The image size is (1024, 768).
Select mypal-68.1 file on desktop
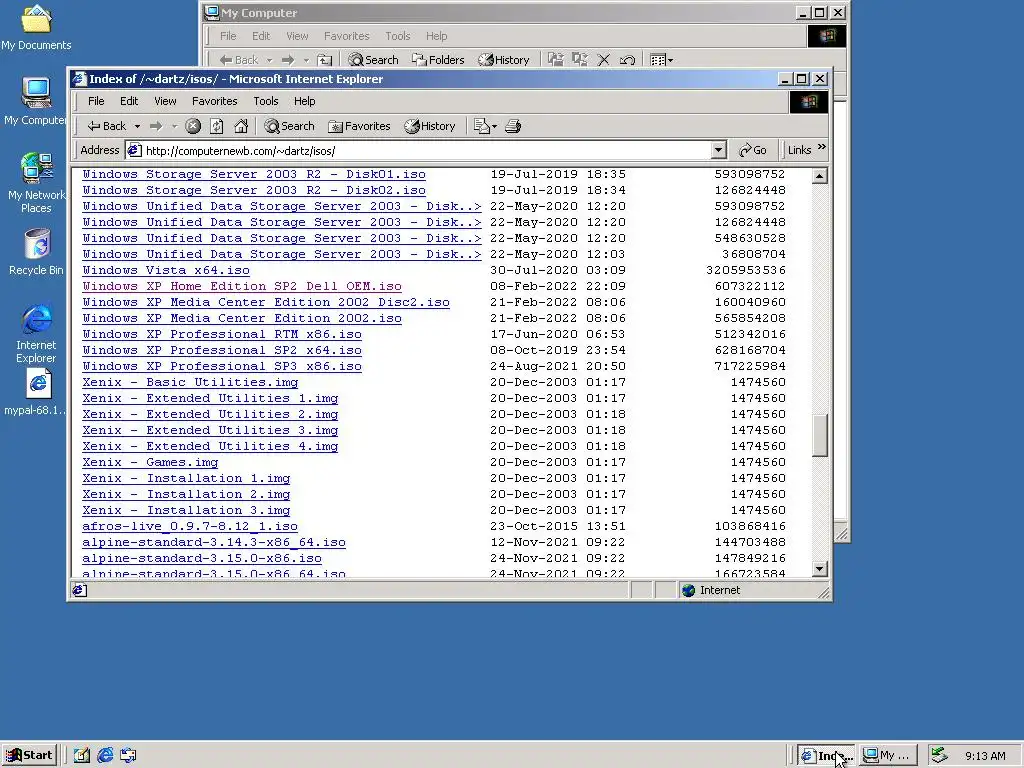point(37,392)
